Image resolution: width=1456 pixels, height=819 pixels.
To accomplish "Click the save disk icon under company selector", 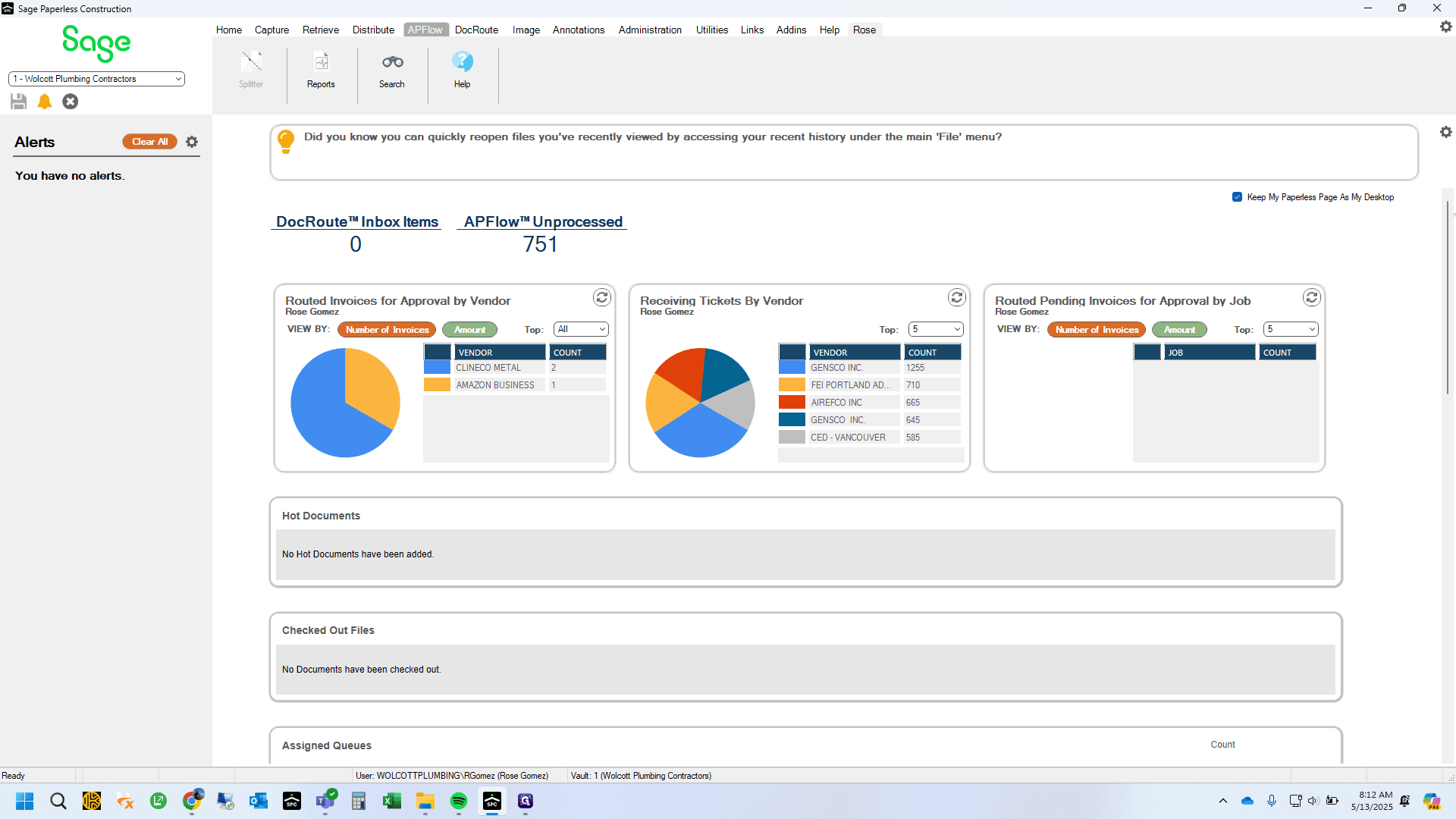I will click(19, 102).
